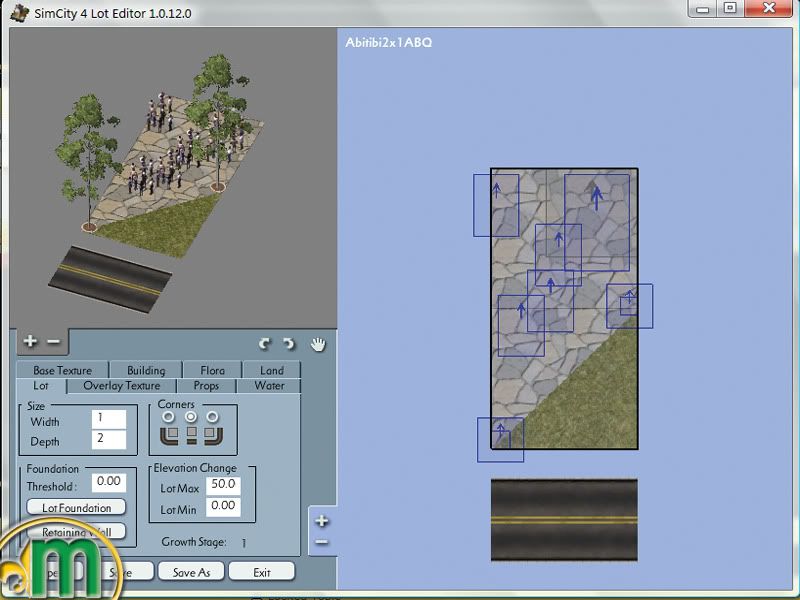Edit the lot Width field

pos(109,419)
